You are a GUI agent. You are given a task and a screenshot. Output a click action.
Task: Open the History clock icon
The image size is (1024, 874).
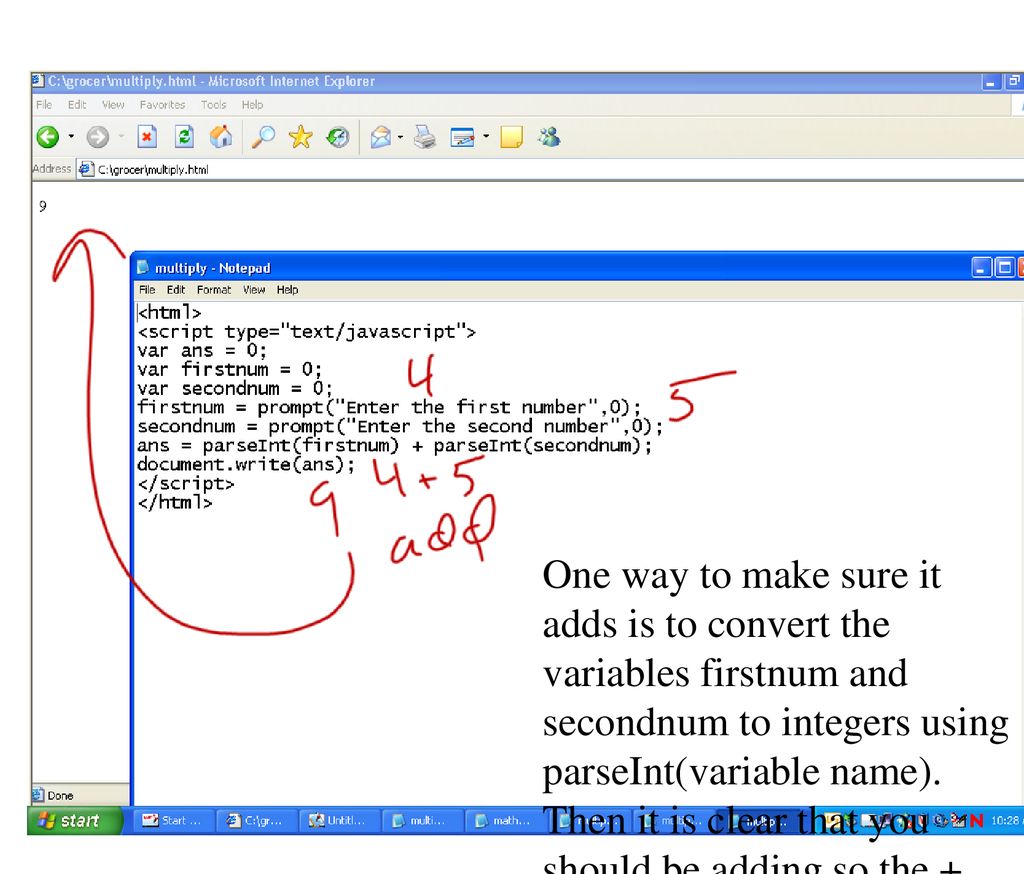[338, 137]
